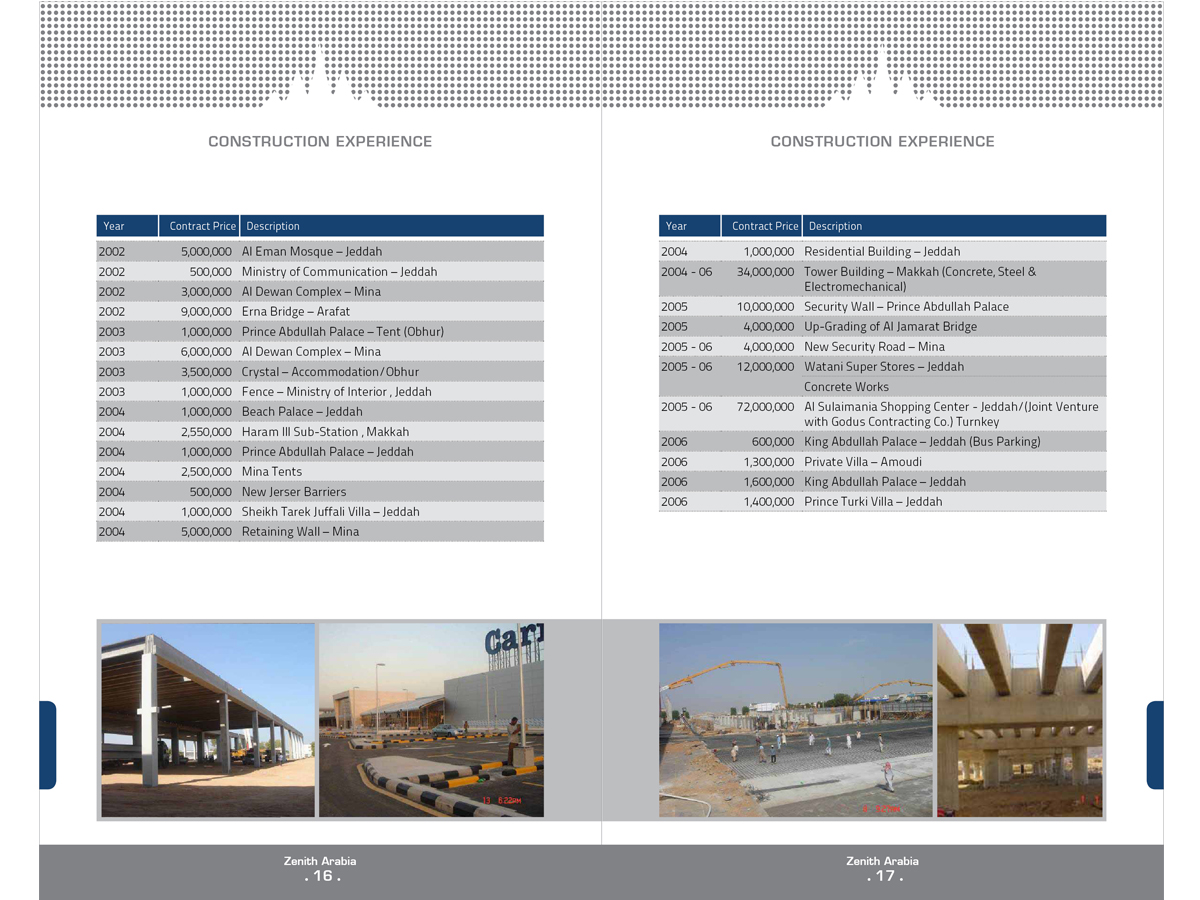1200x900 pixels.
Task: Click Description header in right table
Action: point(835,226)
